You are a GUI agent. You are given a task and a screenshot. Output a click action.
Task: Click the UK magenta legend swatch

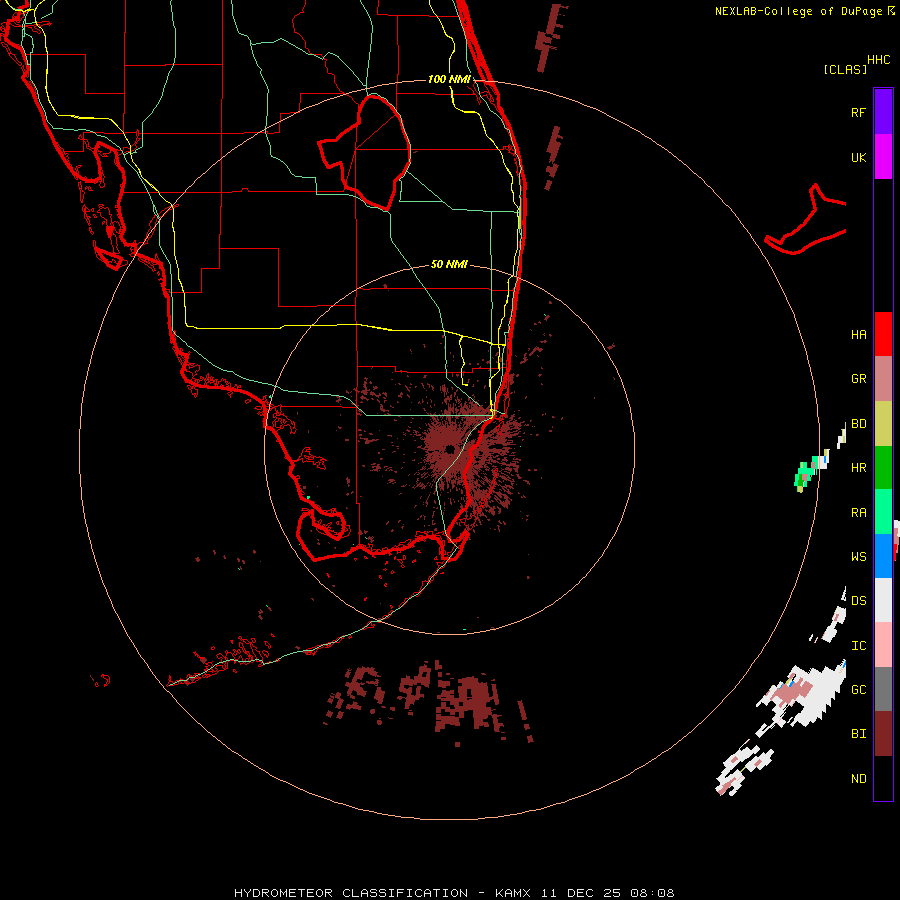click(883, 157)
